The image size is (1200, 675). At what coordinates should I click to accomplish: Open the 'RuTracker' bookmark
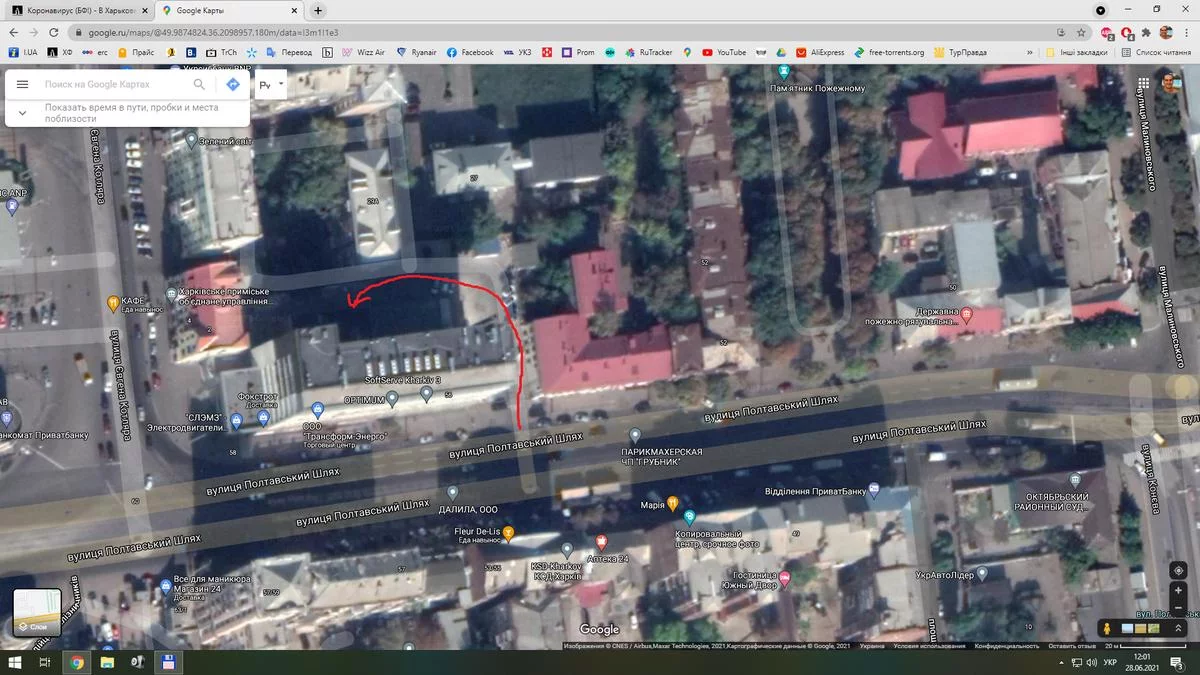pos(648,52)
